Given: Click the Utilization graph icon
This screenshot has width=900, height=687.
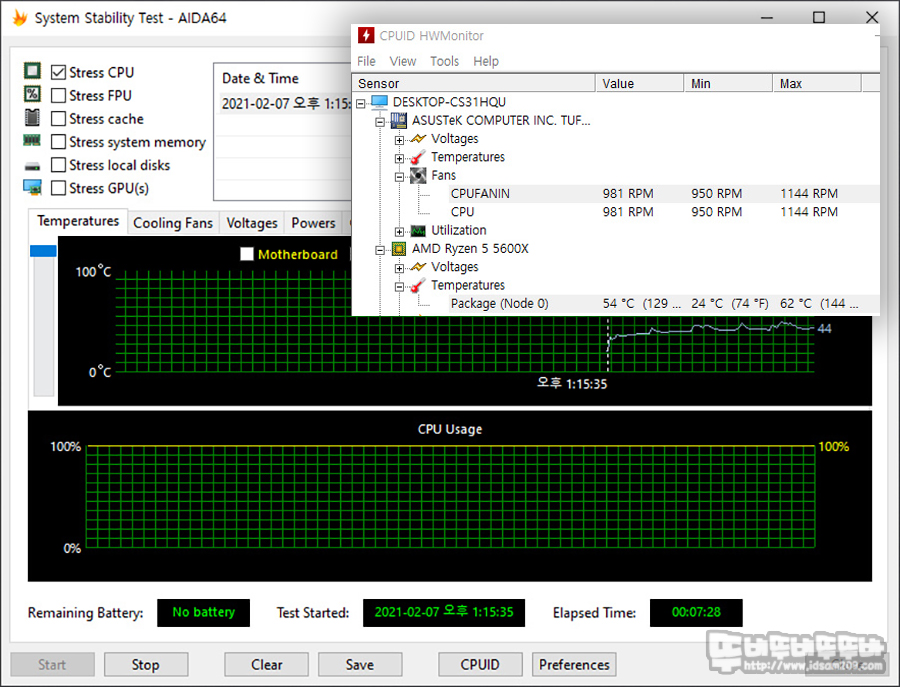Looking at the screenshot, I should 418,230.
